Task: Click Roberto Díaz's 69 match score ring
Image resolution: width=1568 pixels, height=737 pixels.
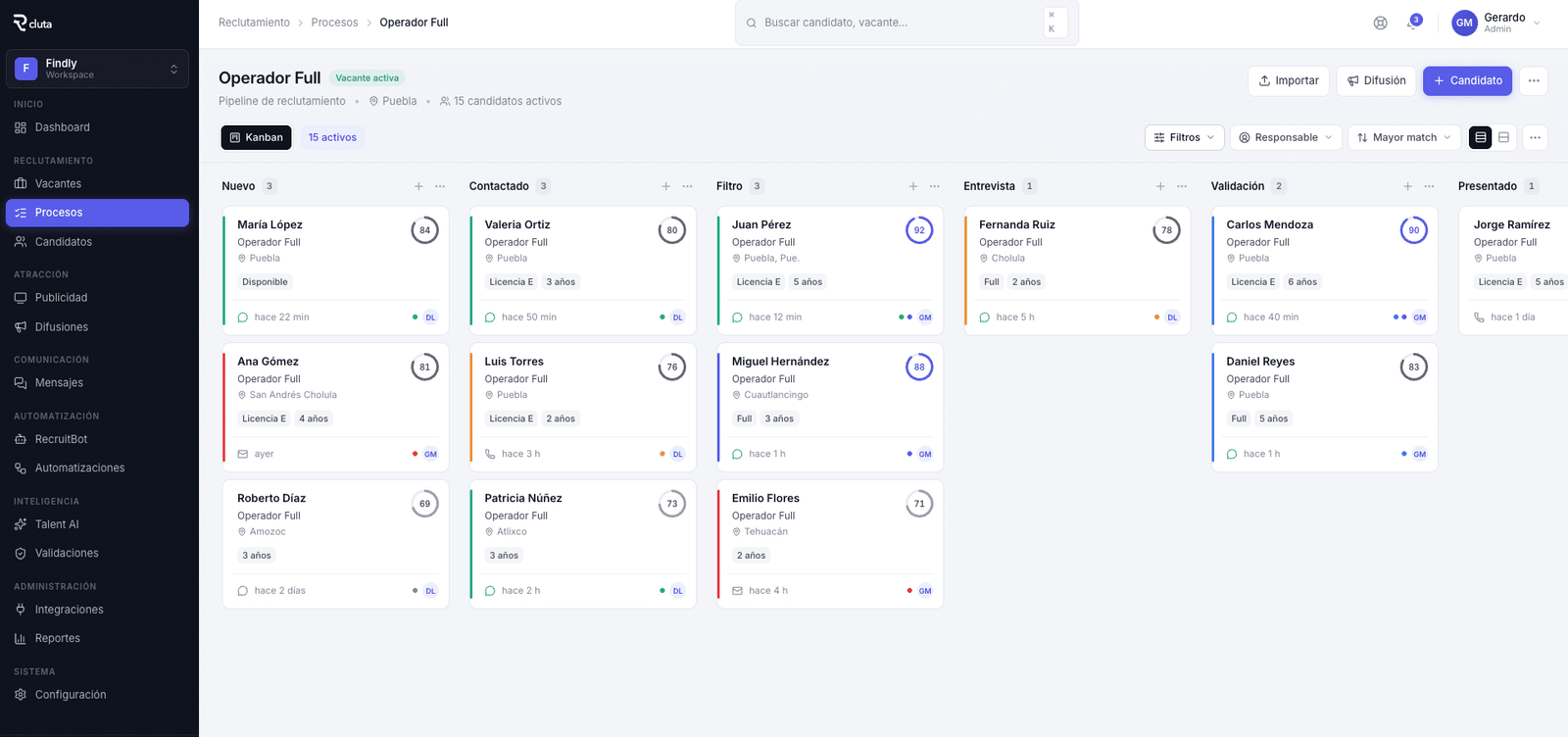Action: [424, 504]
